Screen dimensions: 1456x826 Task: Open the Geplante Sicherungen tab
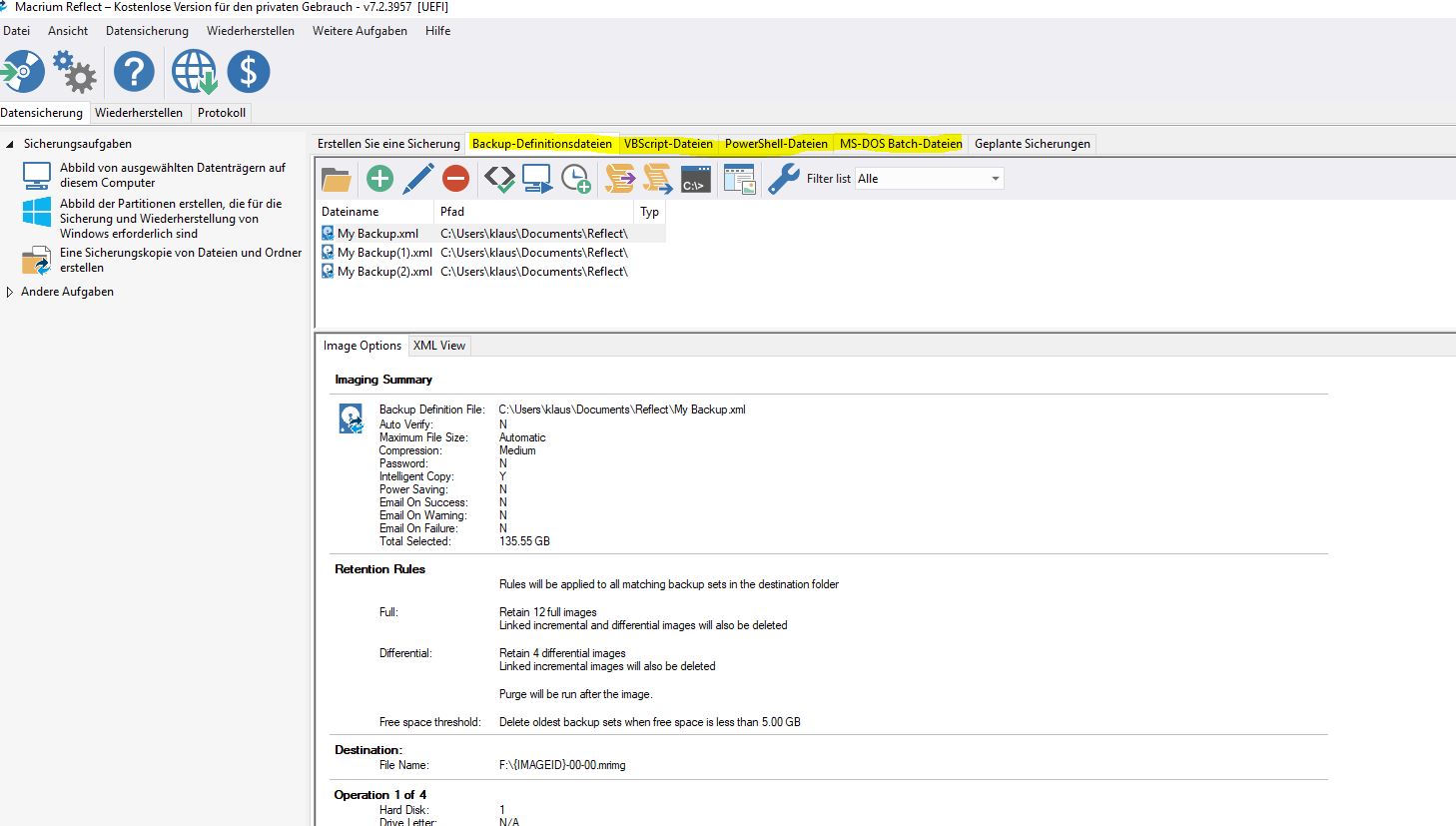1033,144
